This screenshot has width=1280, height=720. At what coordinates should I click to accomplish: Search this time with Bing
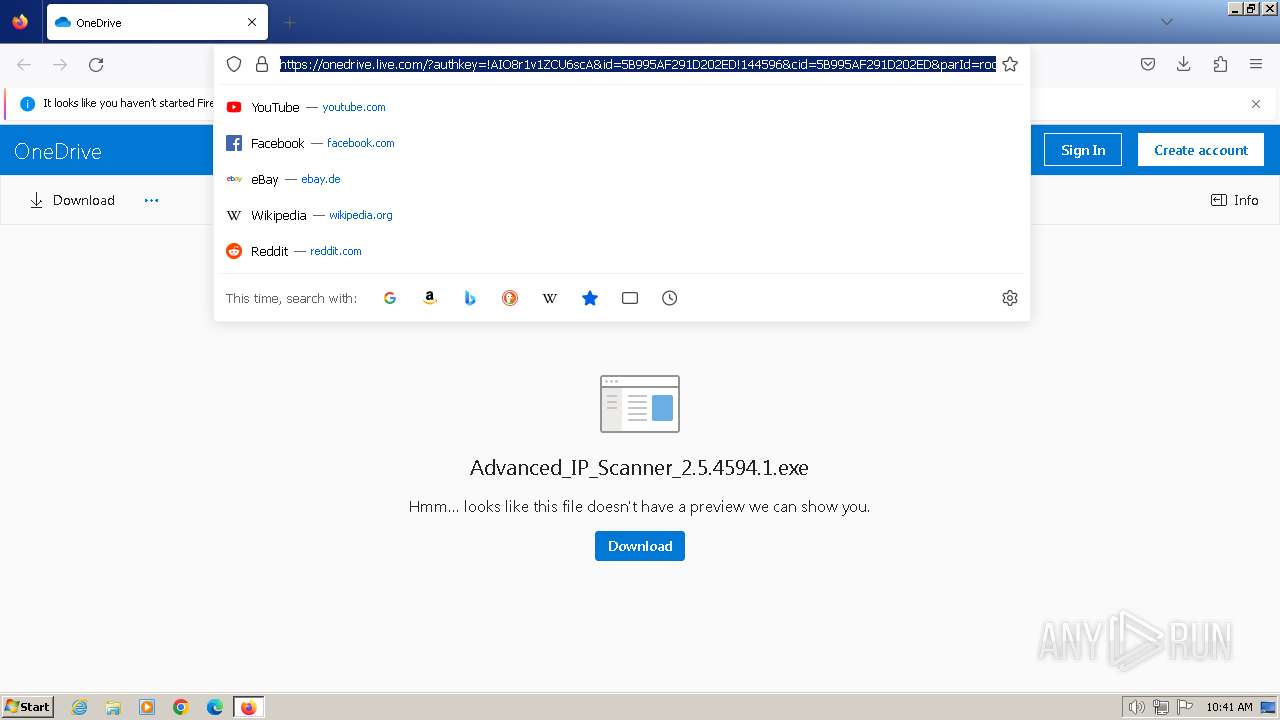click(470, 298)
